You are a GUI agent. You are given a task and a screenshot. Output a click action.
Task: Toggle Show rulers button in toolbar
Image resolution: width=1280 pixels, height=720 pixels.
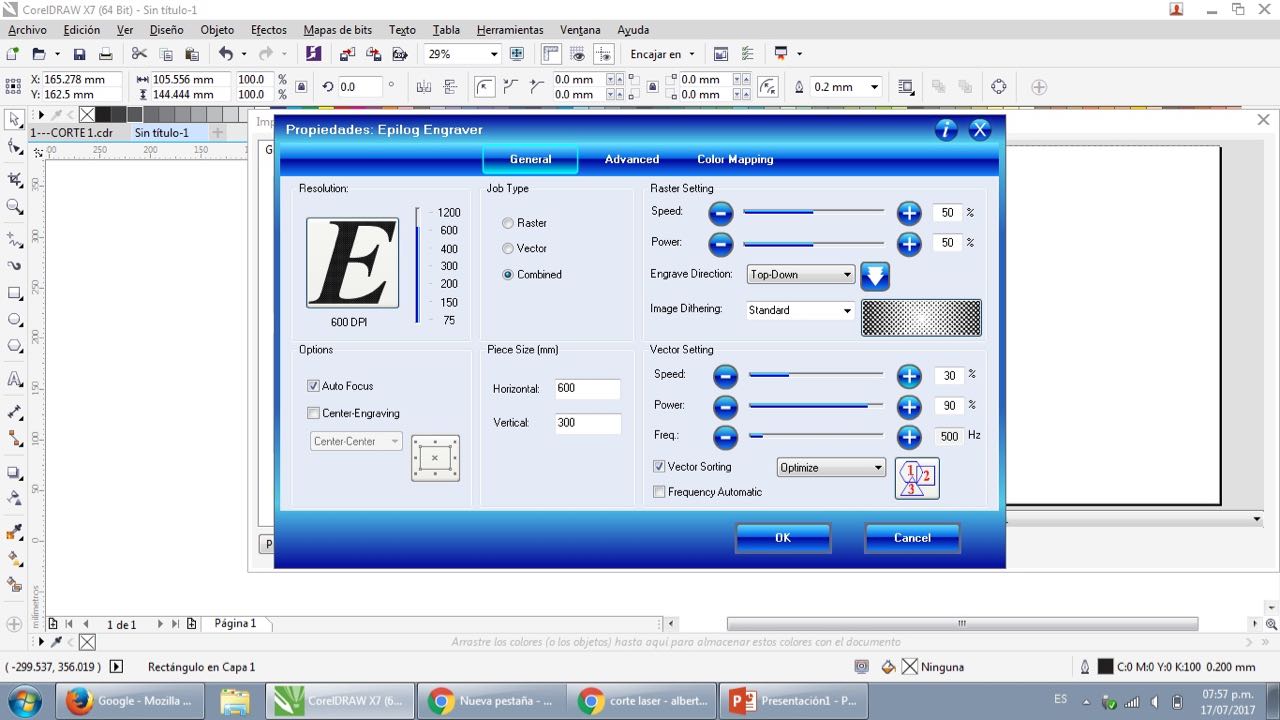point(551,54)
